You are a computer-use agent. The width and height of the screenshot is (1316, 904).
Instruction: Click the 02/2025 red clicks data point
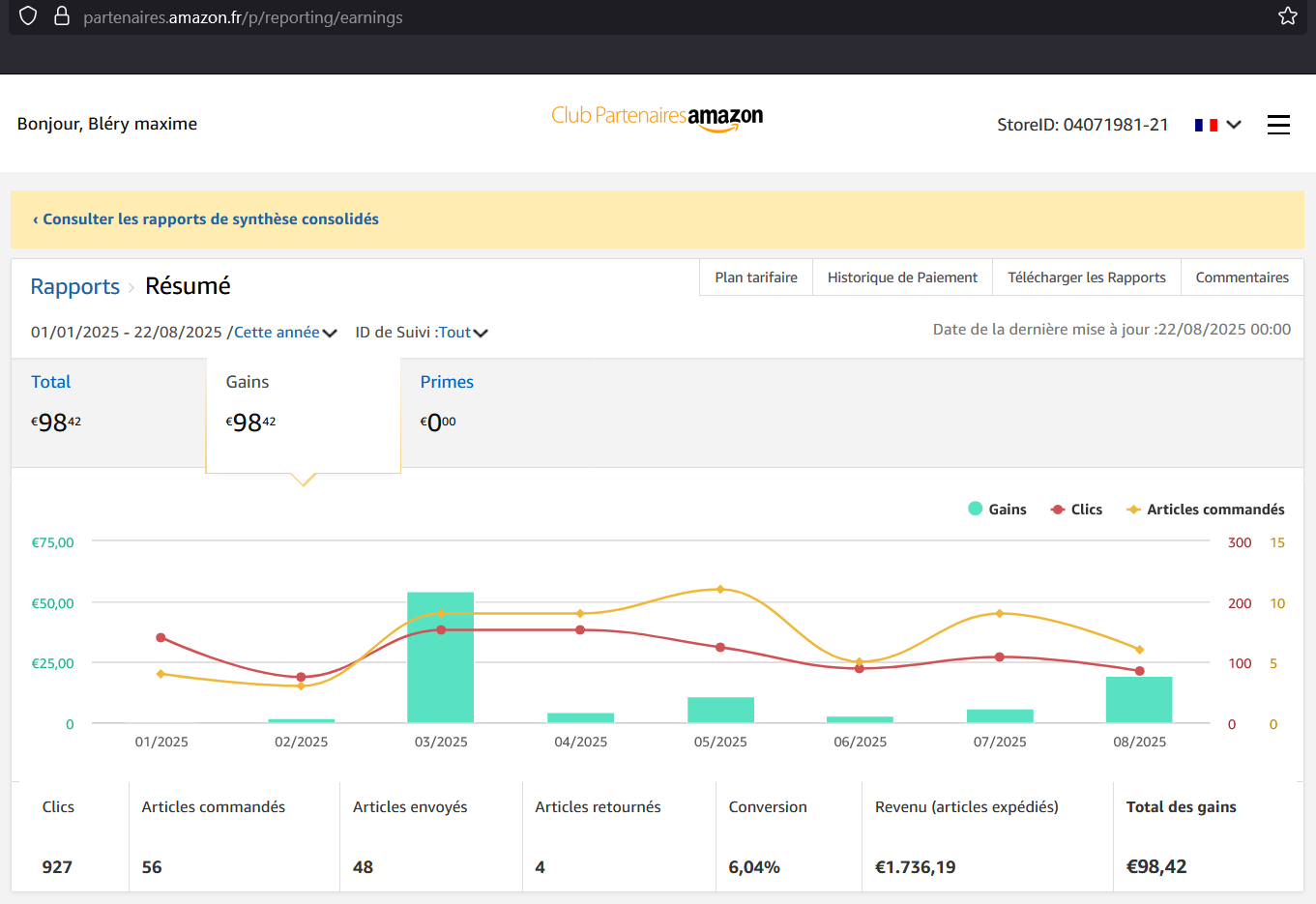pos(301,677)
